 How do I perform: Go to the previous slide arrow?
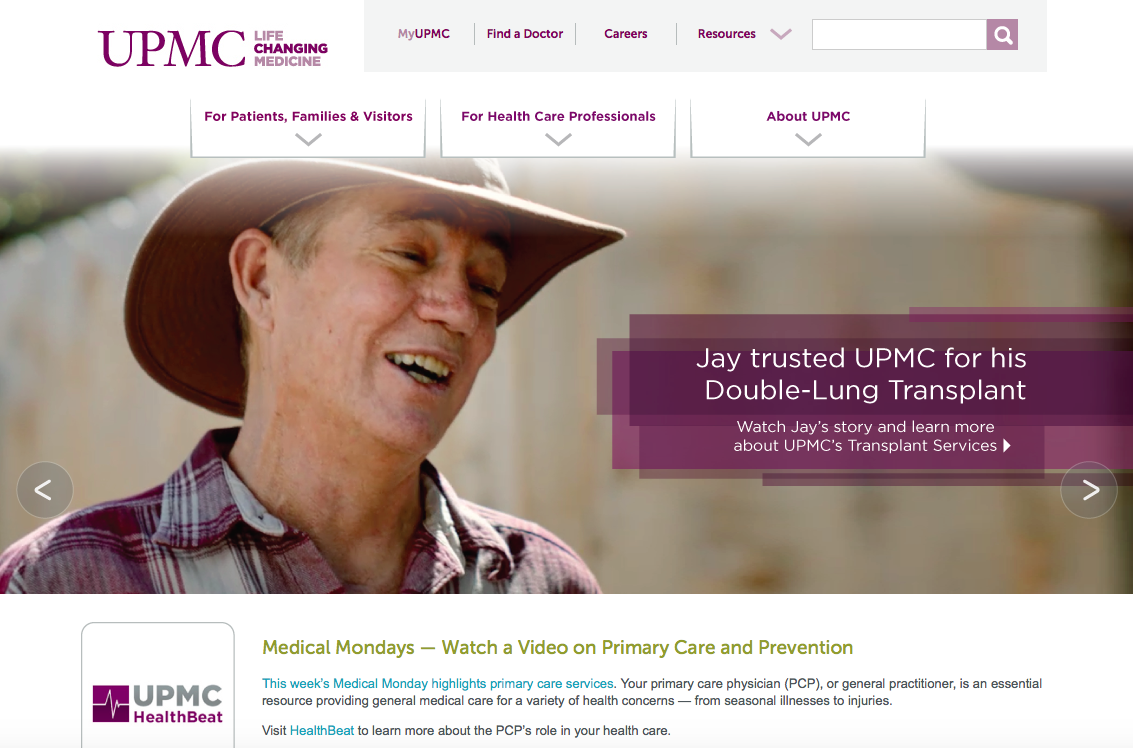45,490
